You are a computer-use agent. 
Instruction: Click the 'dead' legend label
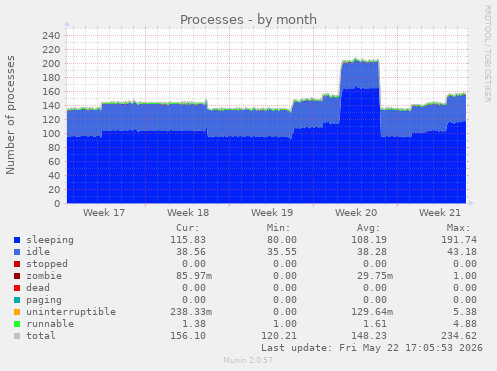38,288
